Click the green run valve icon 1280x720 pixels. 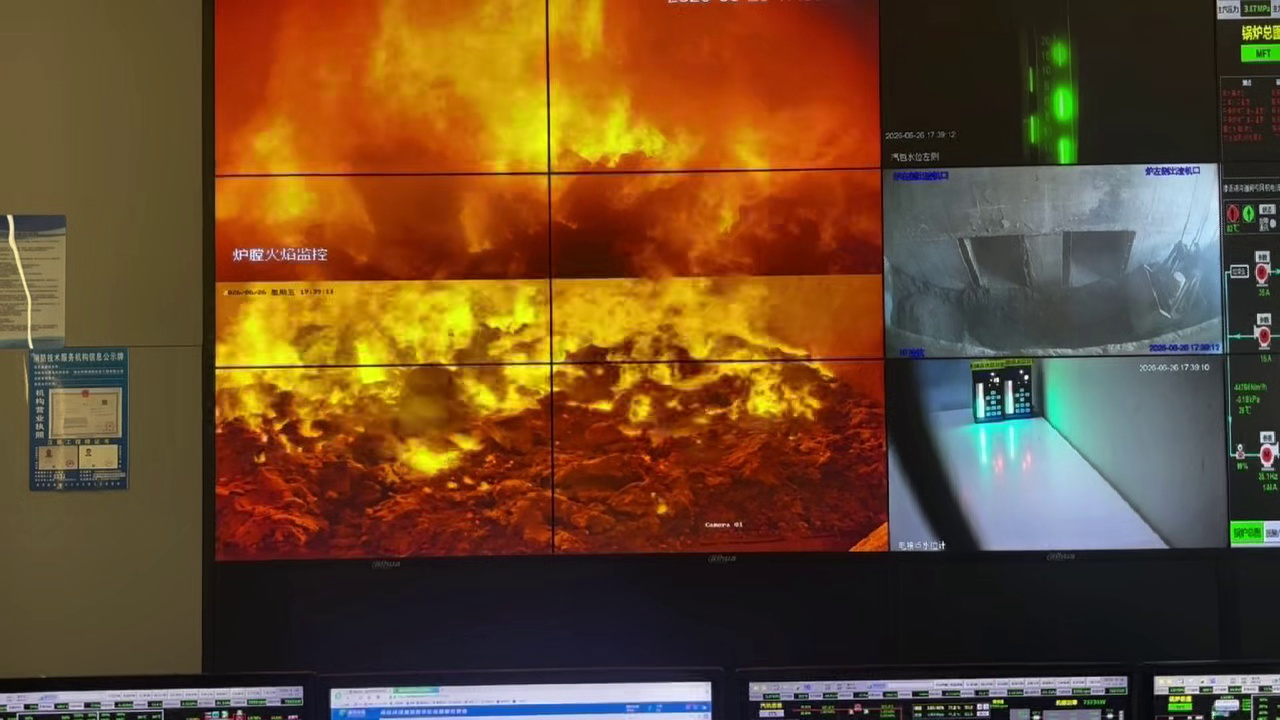click(x=1247, y=213)
